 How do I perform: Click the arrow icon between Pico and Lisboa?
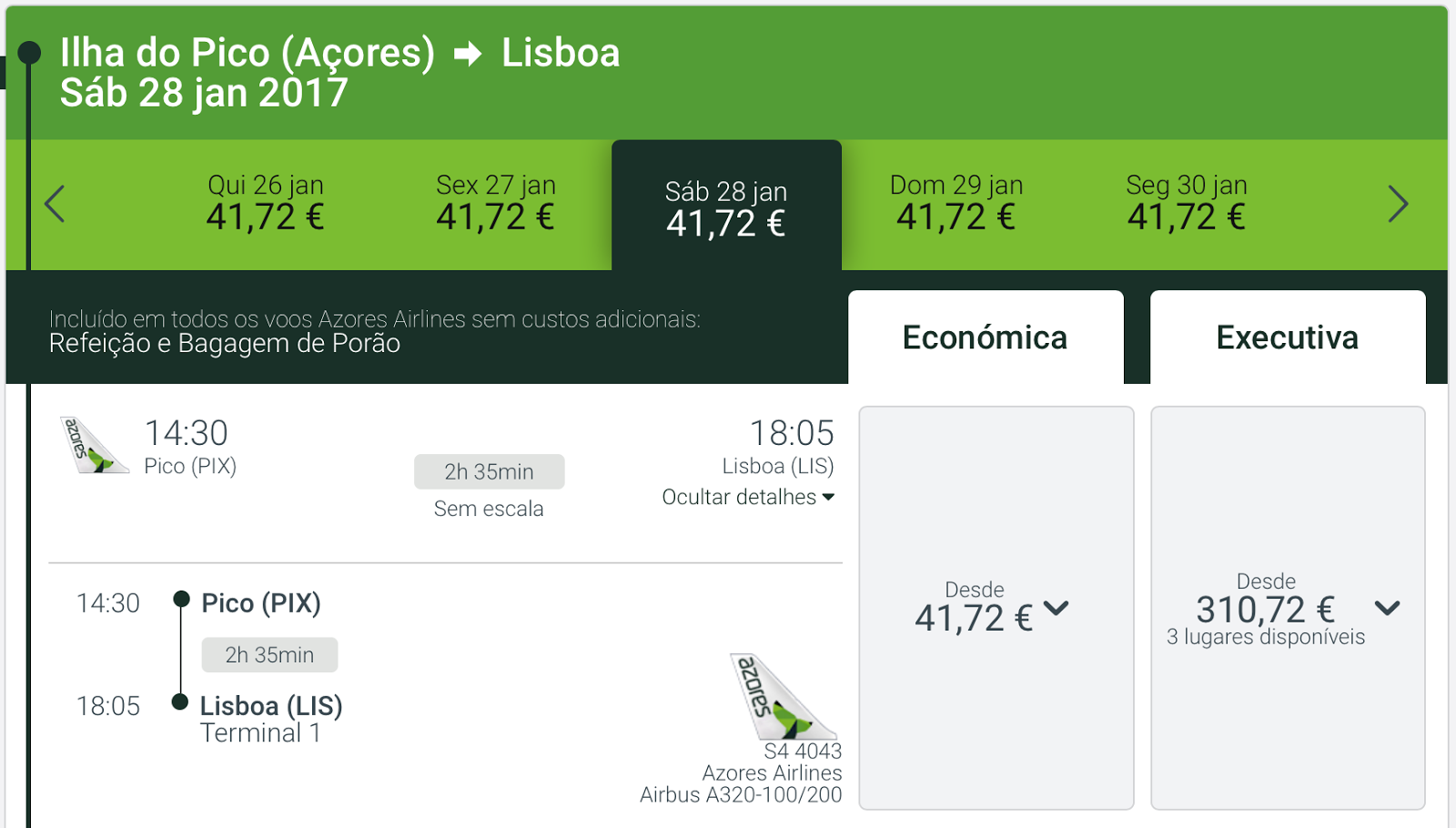click(468, 55)
